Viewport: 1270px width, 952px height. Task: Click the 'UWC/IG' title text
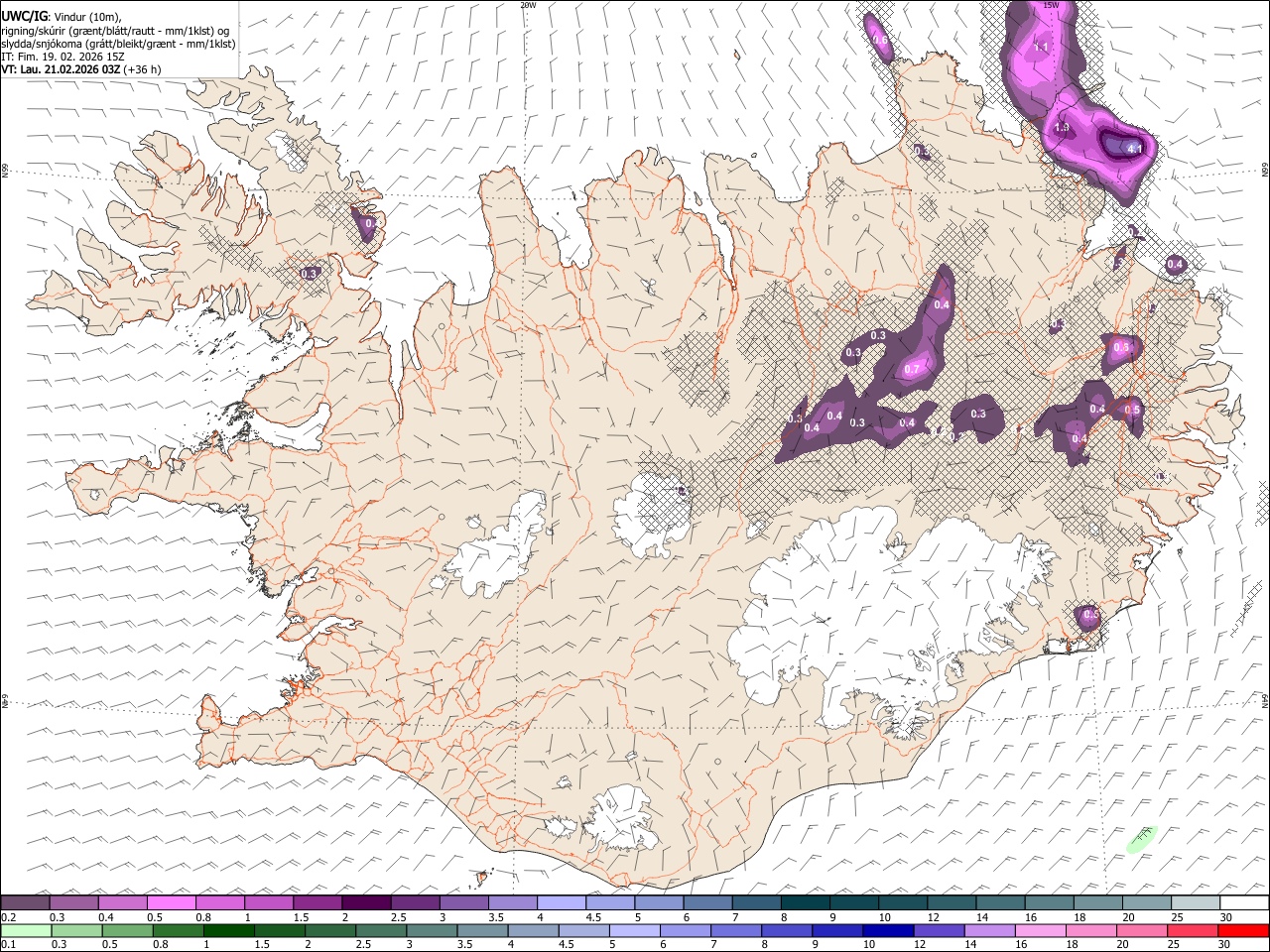pos(24,17)
